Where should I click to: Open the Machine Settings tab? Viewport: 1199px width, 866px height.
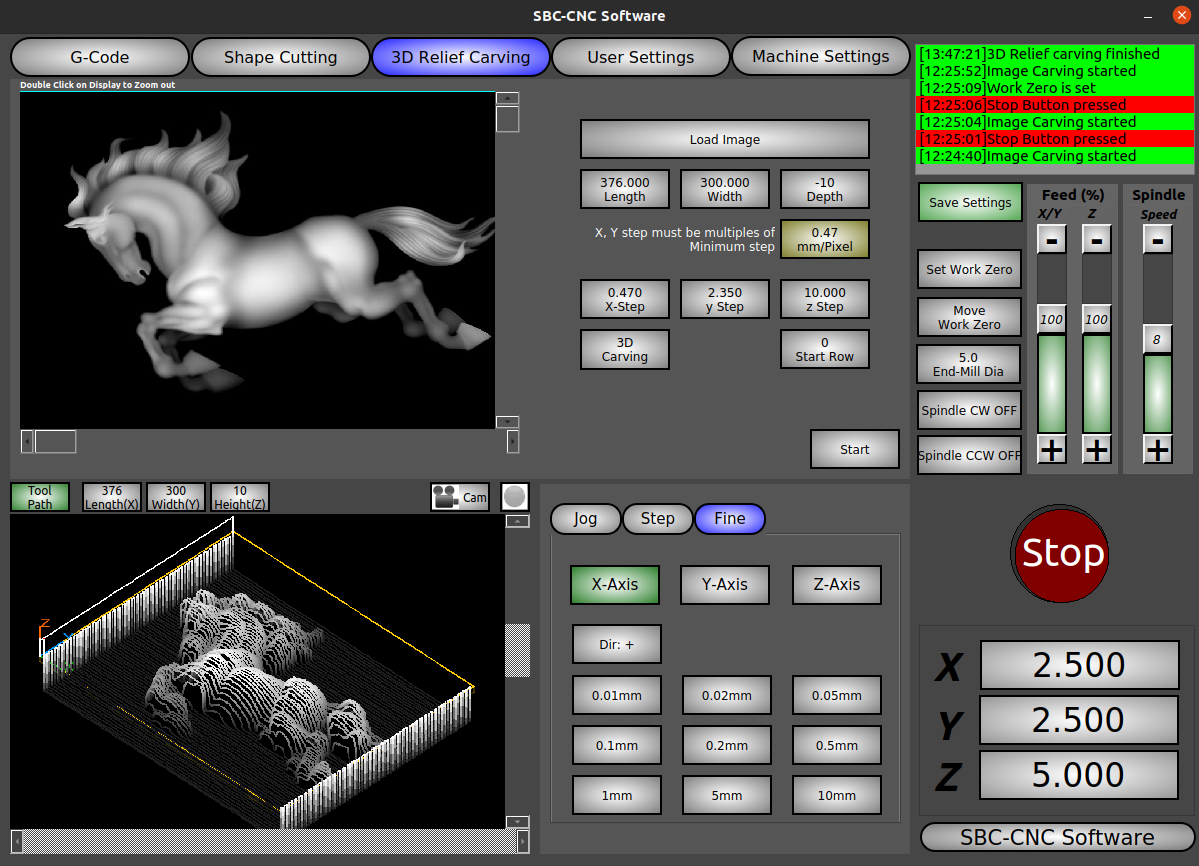(x=820, y=57)
